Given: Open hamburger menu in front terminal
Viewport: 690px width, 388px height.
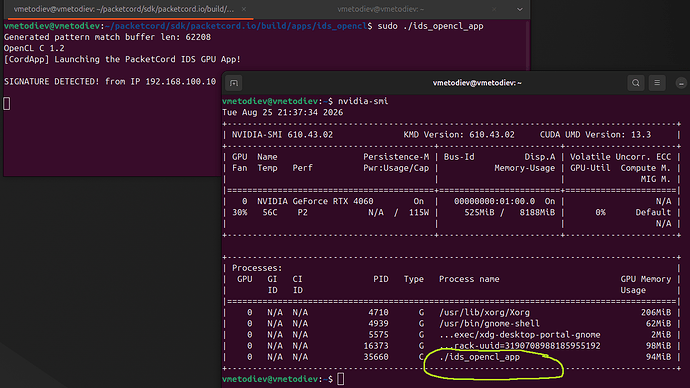Looking at the screenshot, I should (x=657, y=83).
